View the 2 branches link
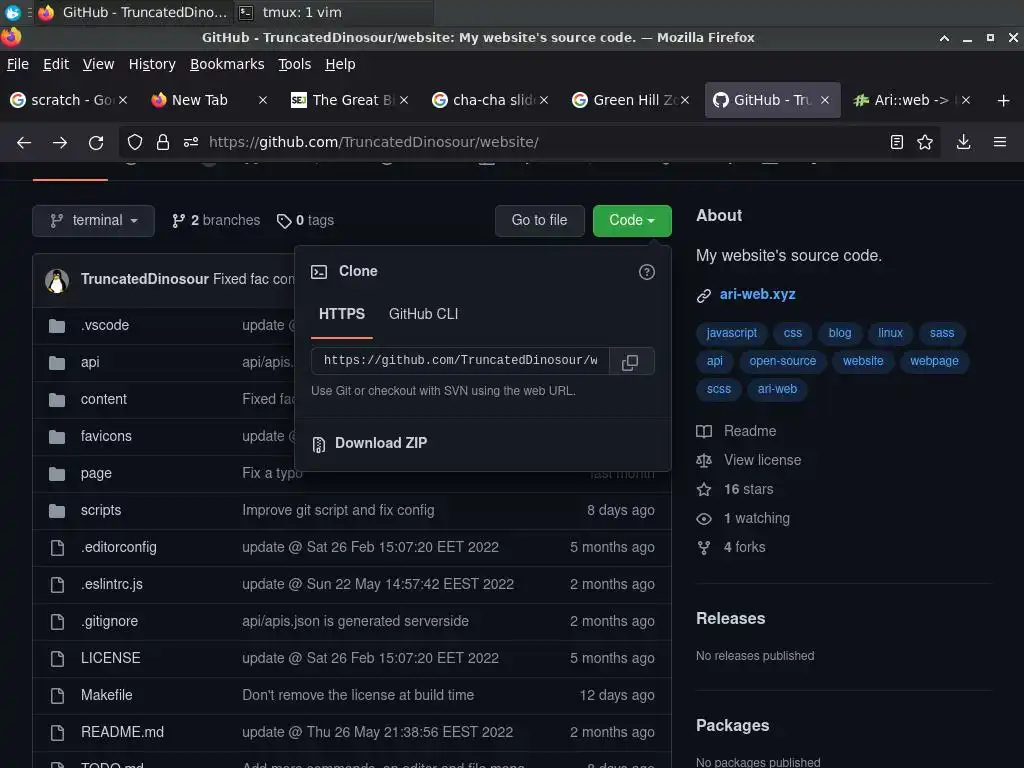Viewport: 1024px width, 768px height. [x=216, y=221]
